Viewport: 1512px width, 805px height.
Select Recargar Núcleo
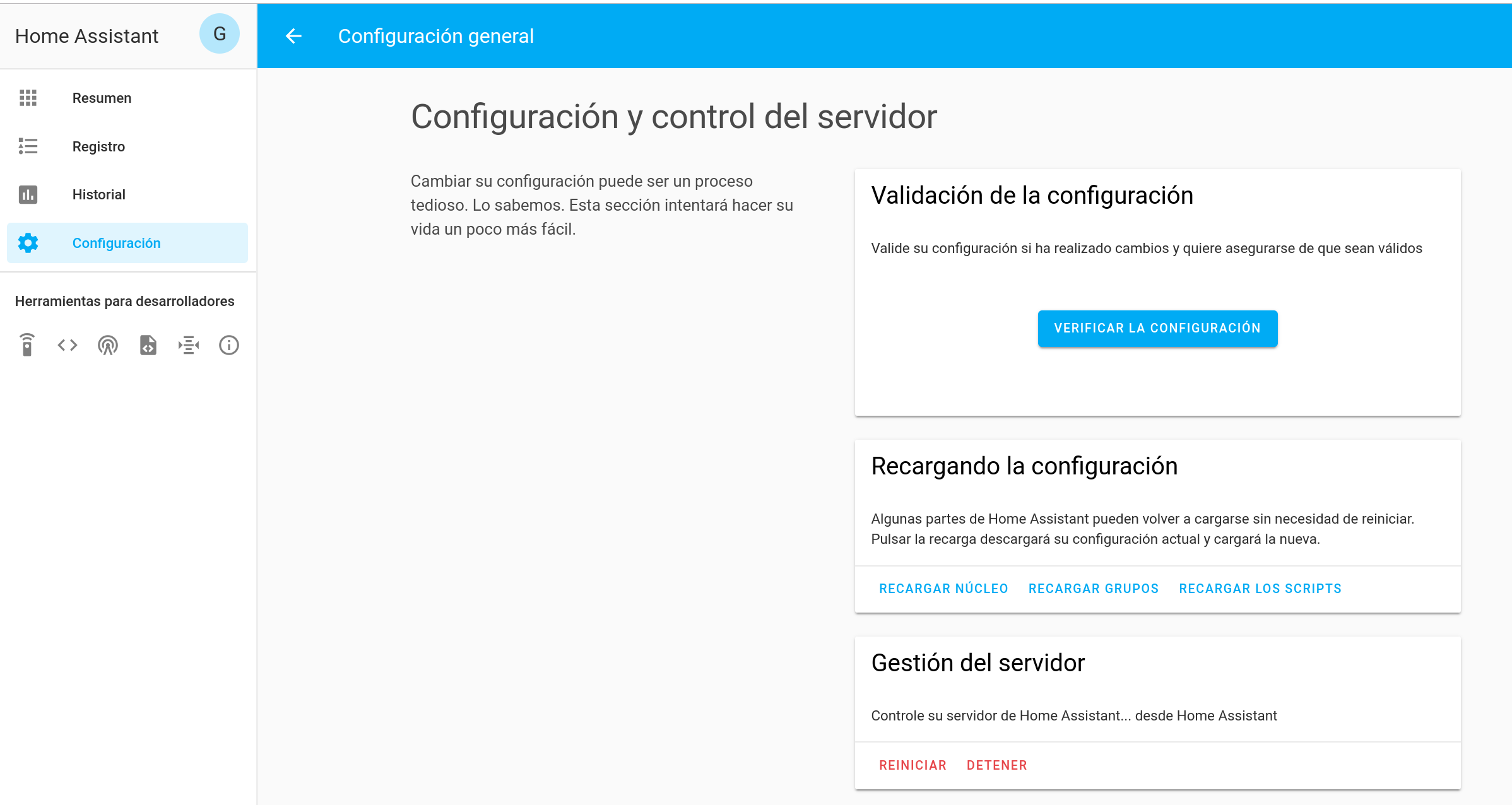[x=943, y=589]
